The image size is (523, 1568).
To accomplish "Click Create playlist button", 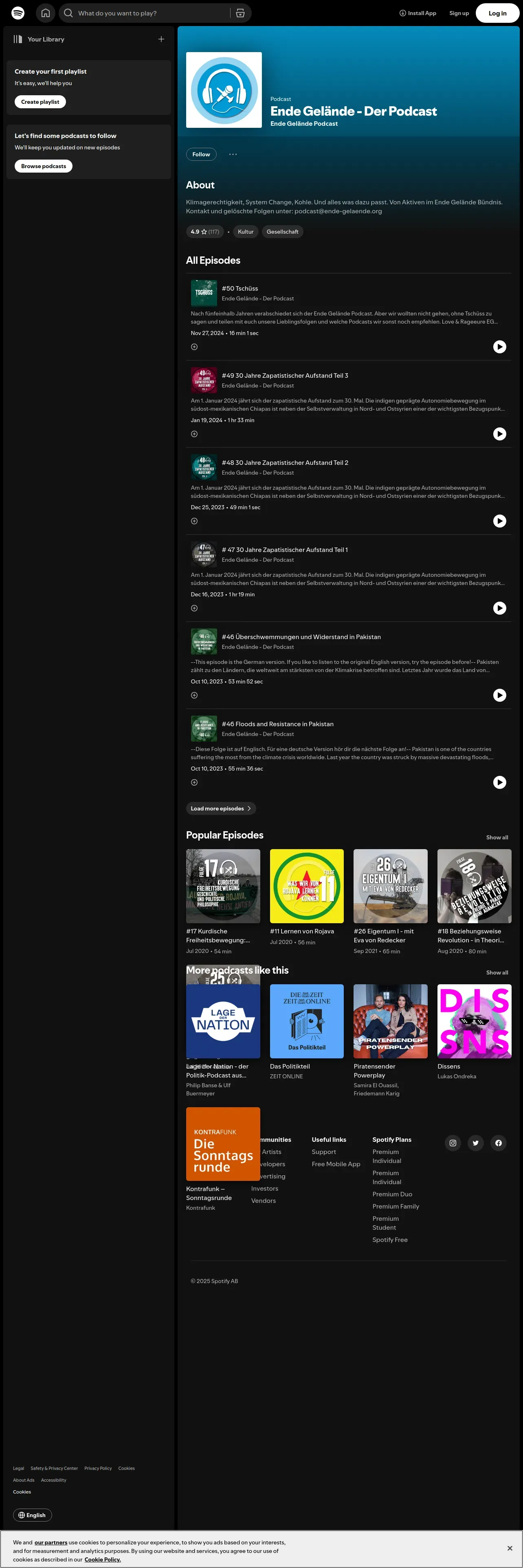I will coord(40,102).
